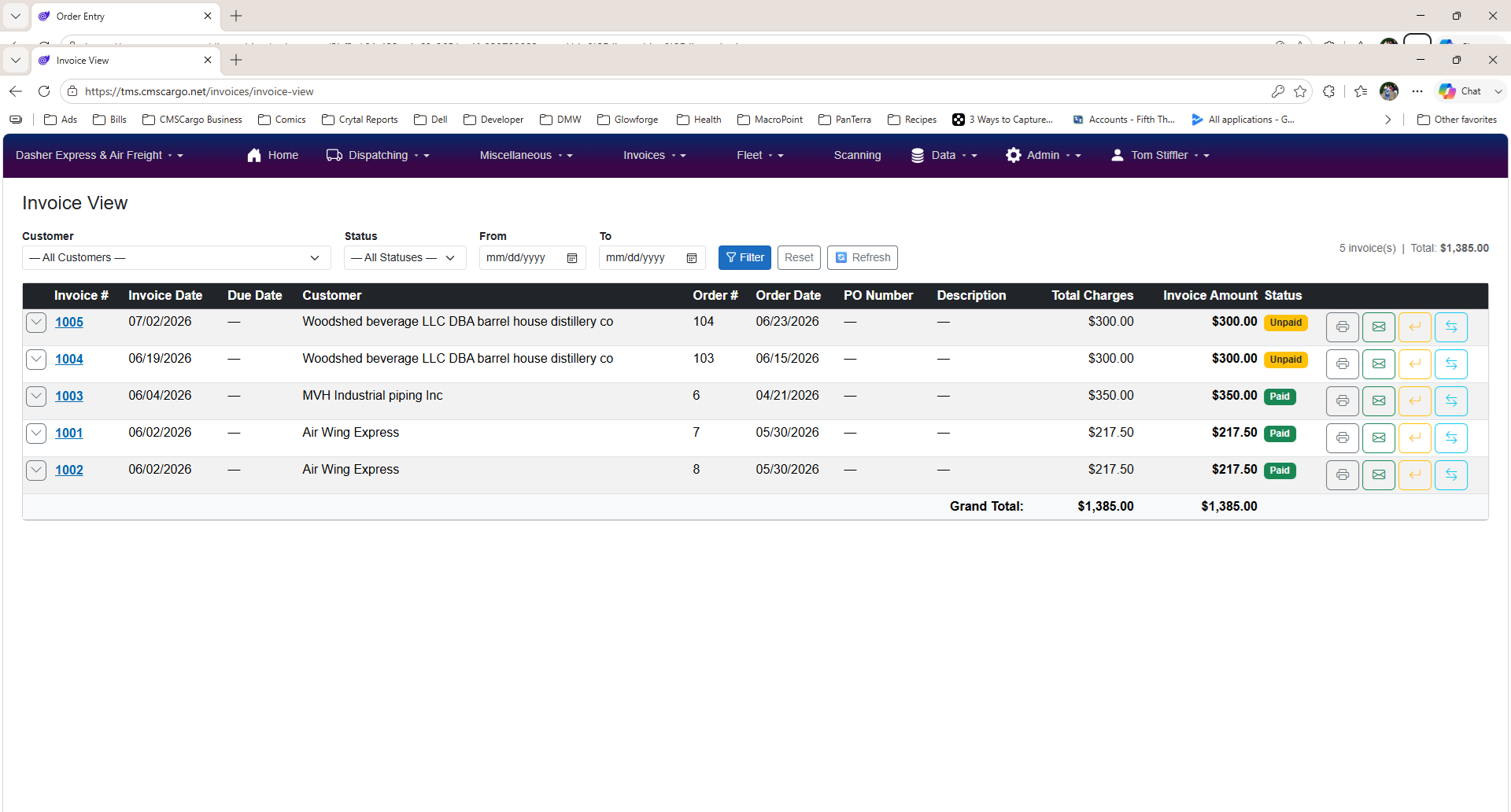
Task: Open the Invoices menu
Action: point(655,155)
